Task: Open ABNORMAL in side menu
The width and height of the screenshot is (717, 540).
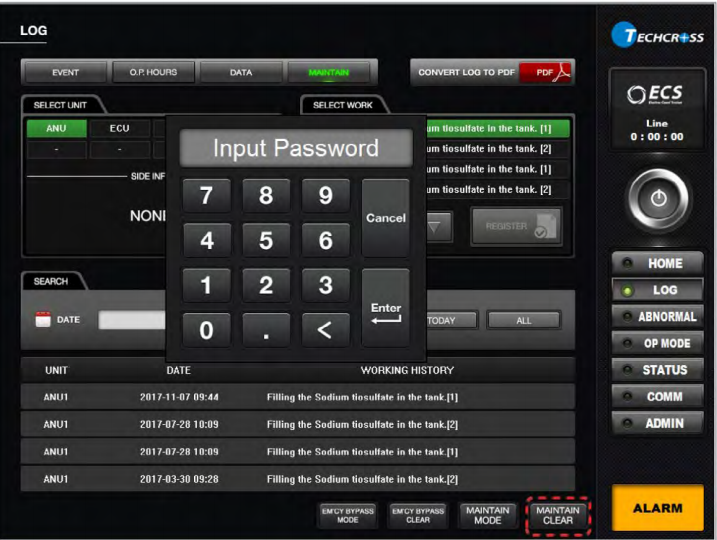Action: click(x=658, y=316)
